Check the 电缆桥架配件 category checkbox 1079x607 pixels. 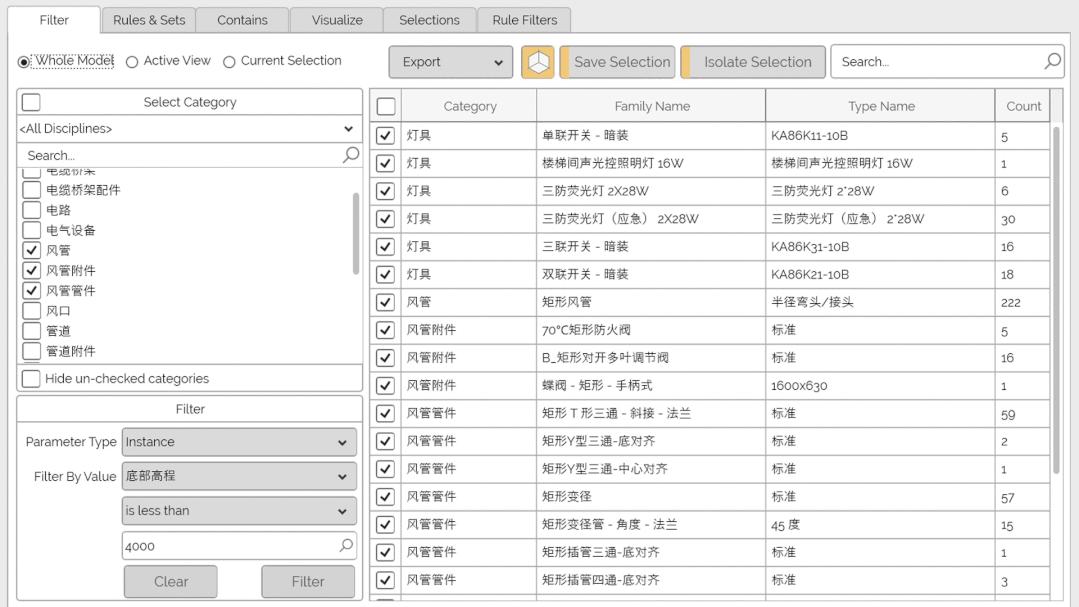click(31, 189)
